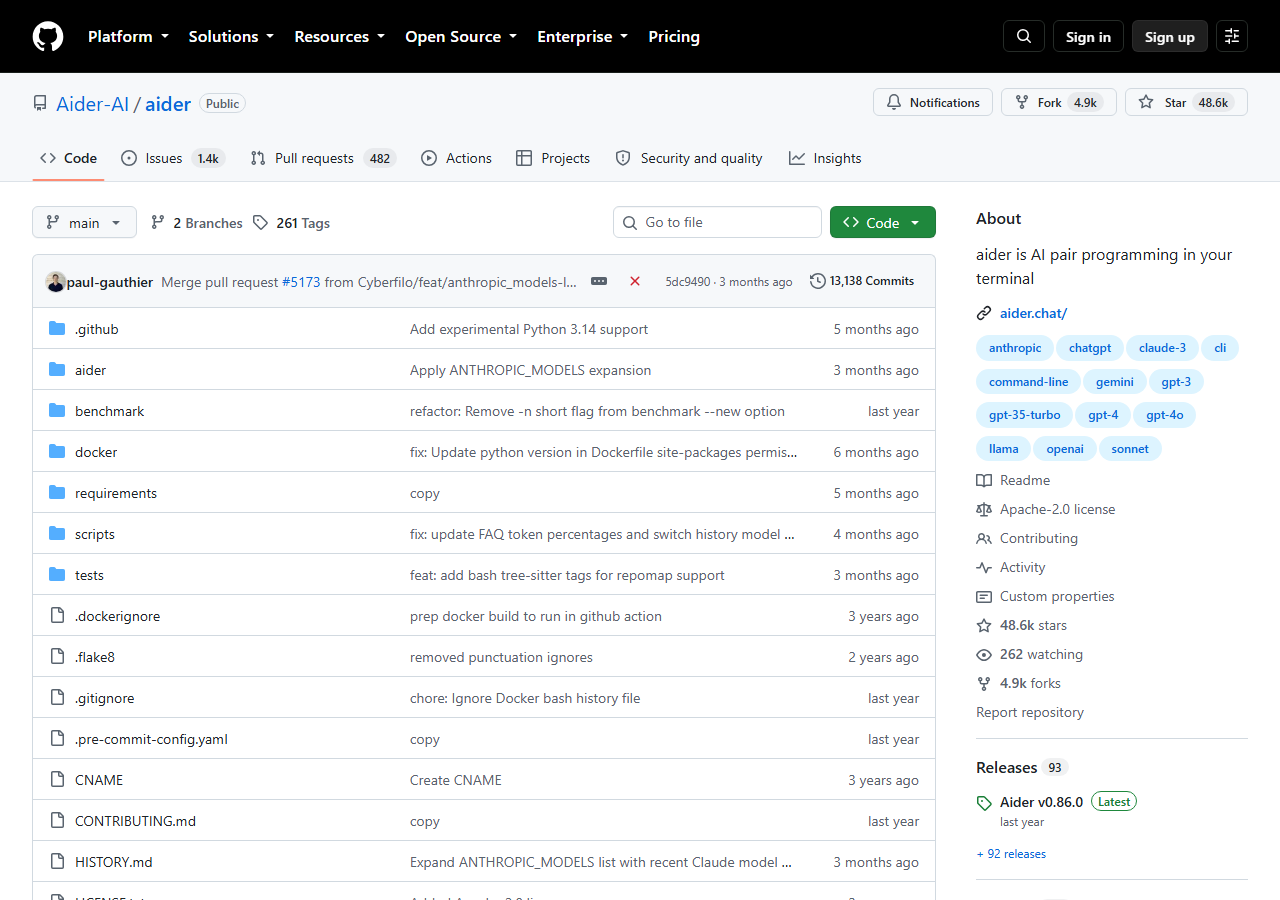1280x900 pixels.
Task: Click the Report repository link
Action: [x=1030, y=712]
